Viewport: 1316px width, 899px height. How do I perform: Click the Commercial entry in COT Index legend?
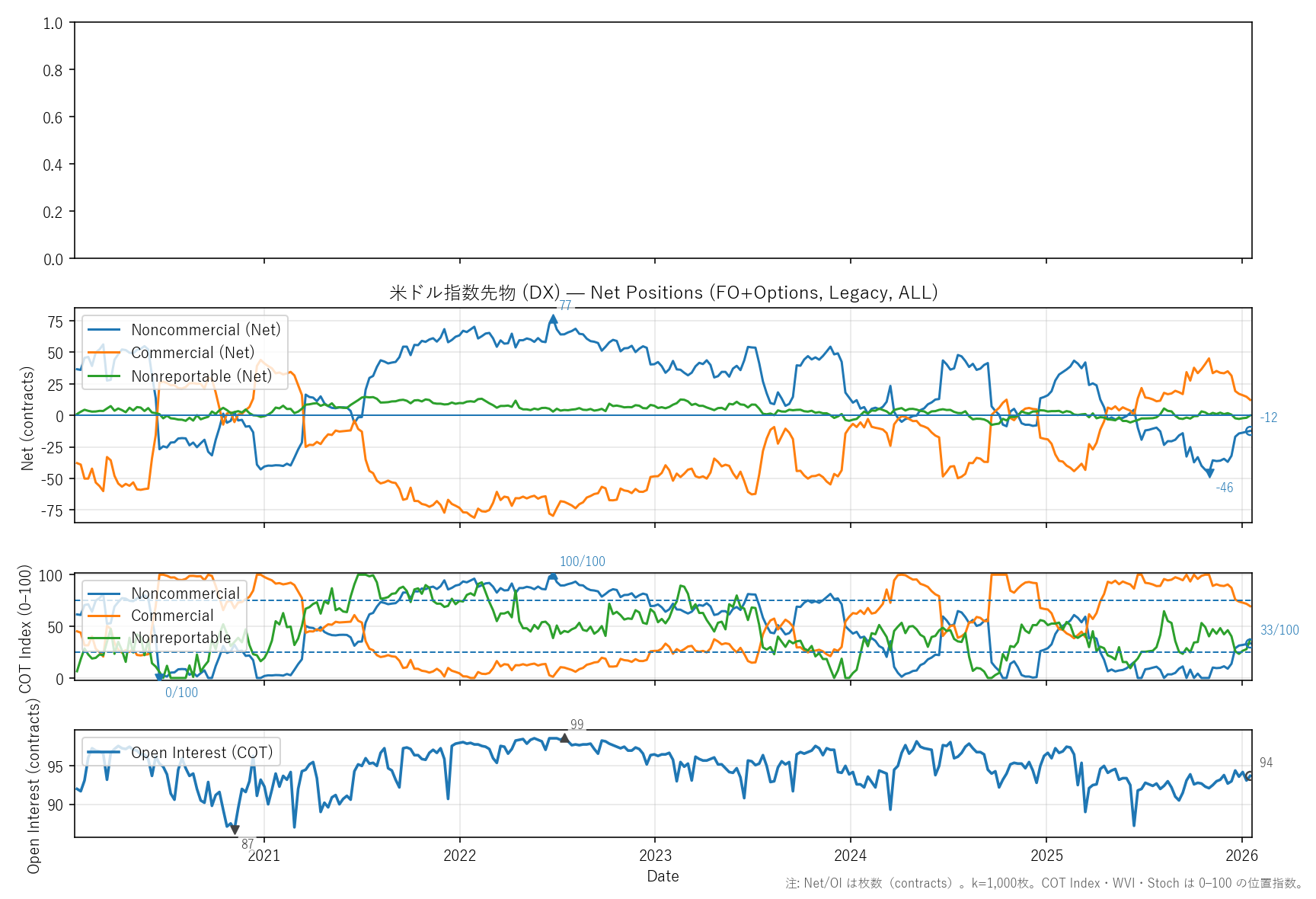172,616
